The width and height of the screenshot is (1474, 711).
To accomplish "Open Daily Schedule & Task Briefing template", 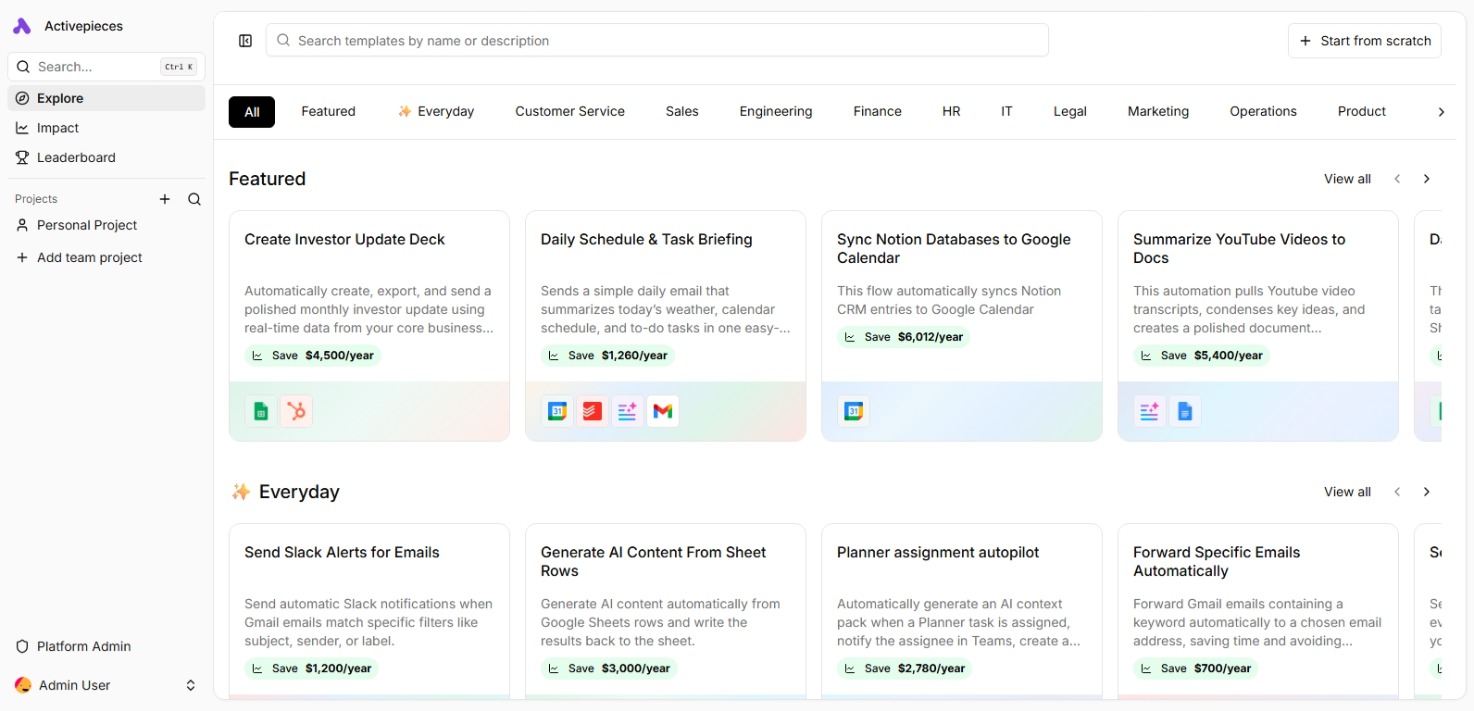I will (x=665, y=326).
